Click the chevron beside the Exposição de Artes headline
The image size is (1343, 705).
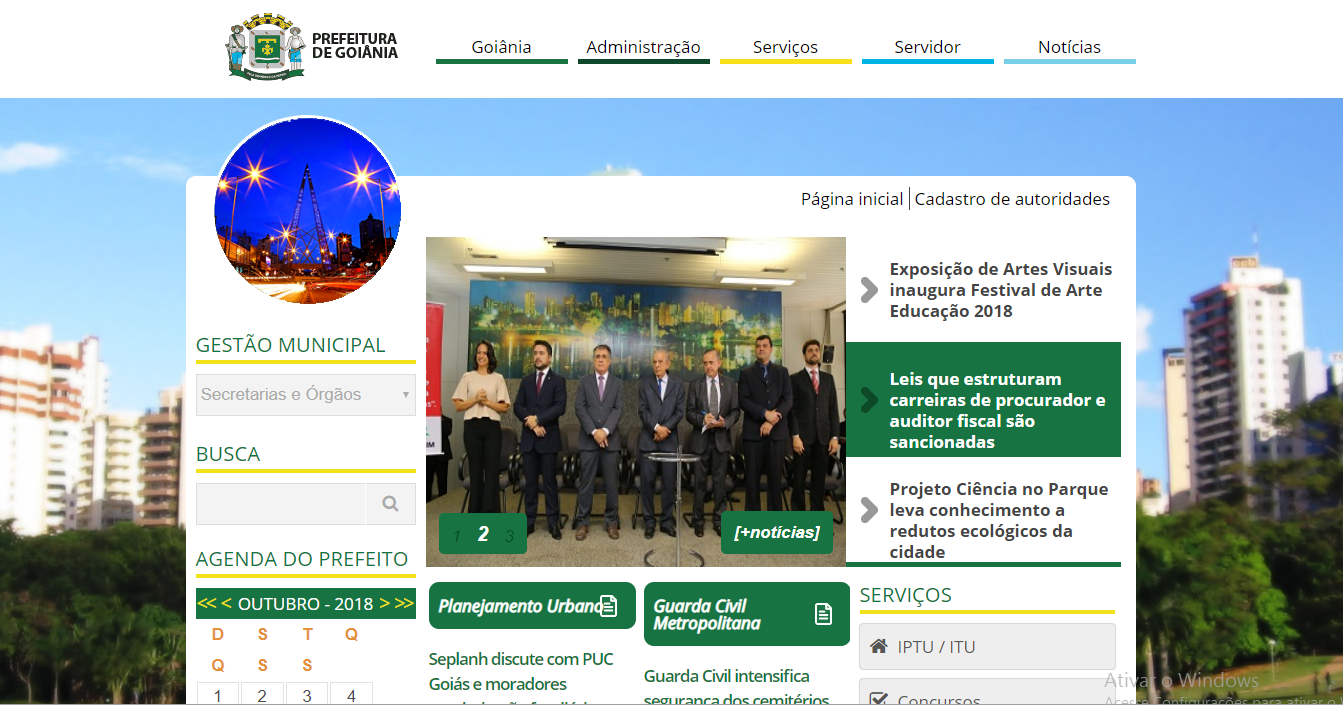[x=867, y=289]
